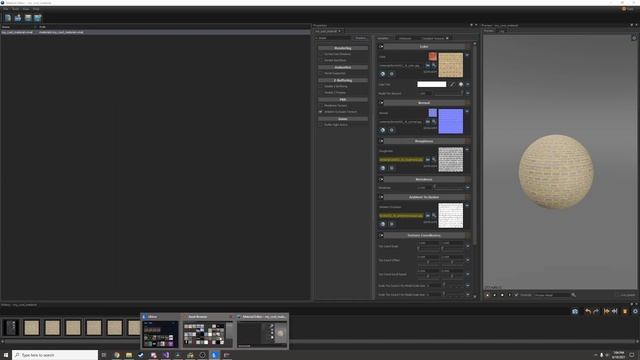Toggle the Enable Z Buffering checkbox
640x360 pixels.
(321, 87)
